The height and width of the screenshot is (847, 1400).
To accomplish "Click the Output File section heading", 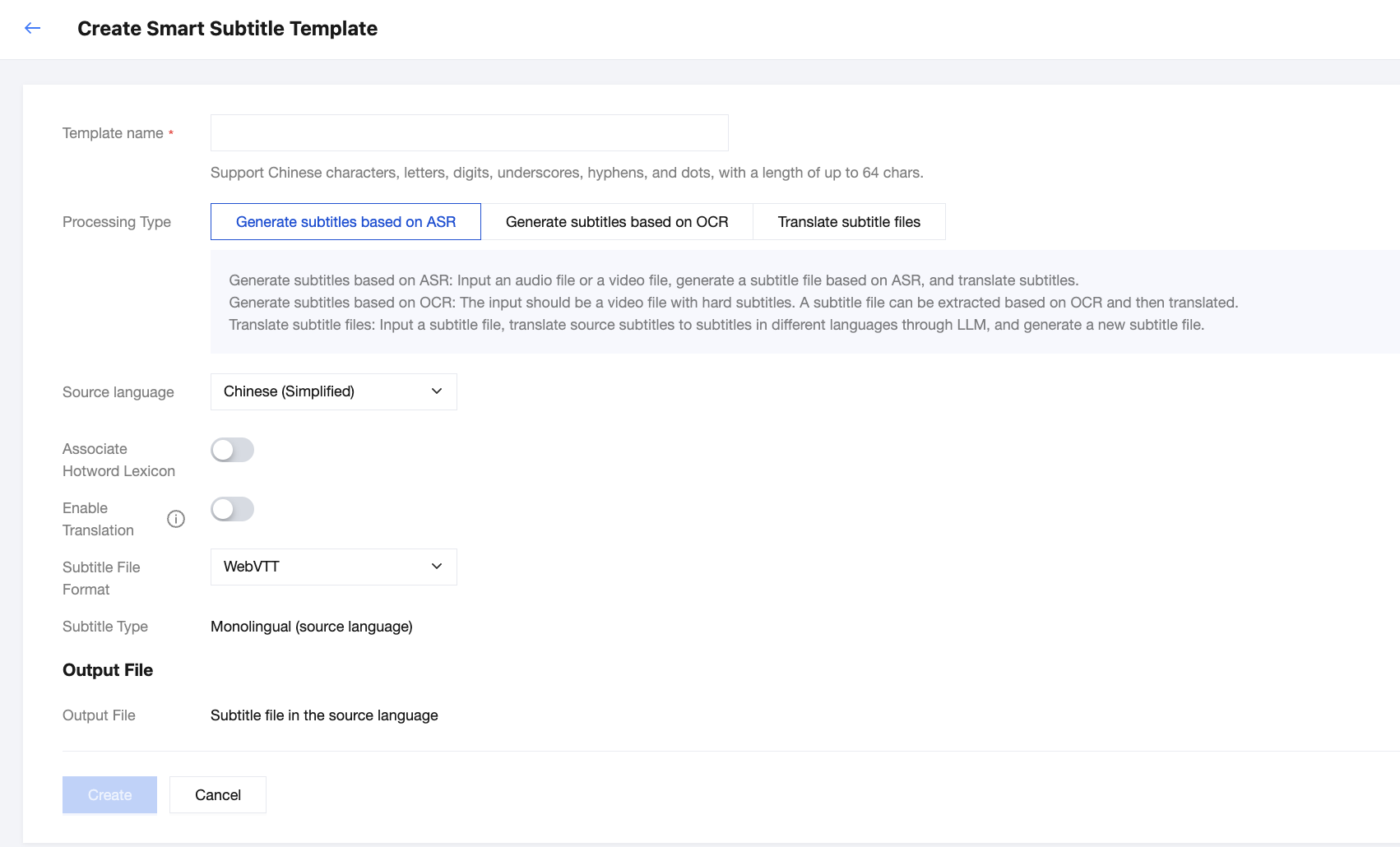I will pyautogui.click(x=108, y=670).
